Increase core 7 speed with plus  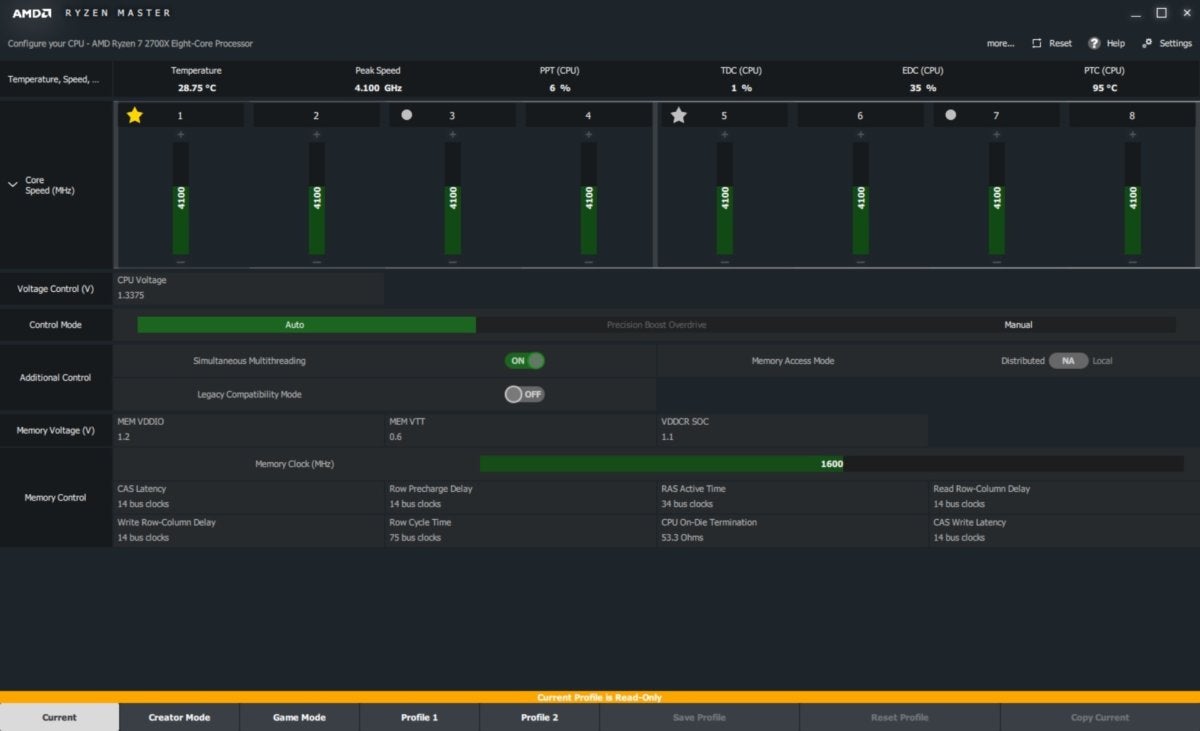pos(997,134)
